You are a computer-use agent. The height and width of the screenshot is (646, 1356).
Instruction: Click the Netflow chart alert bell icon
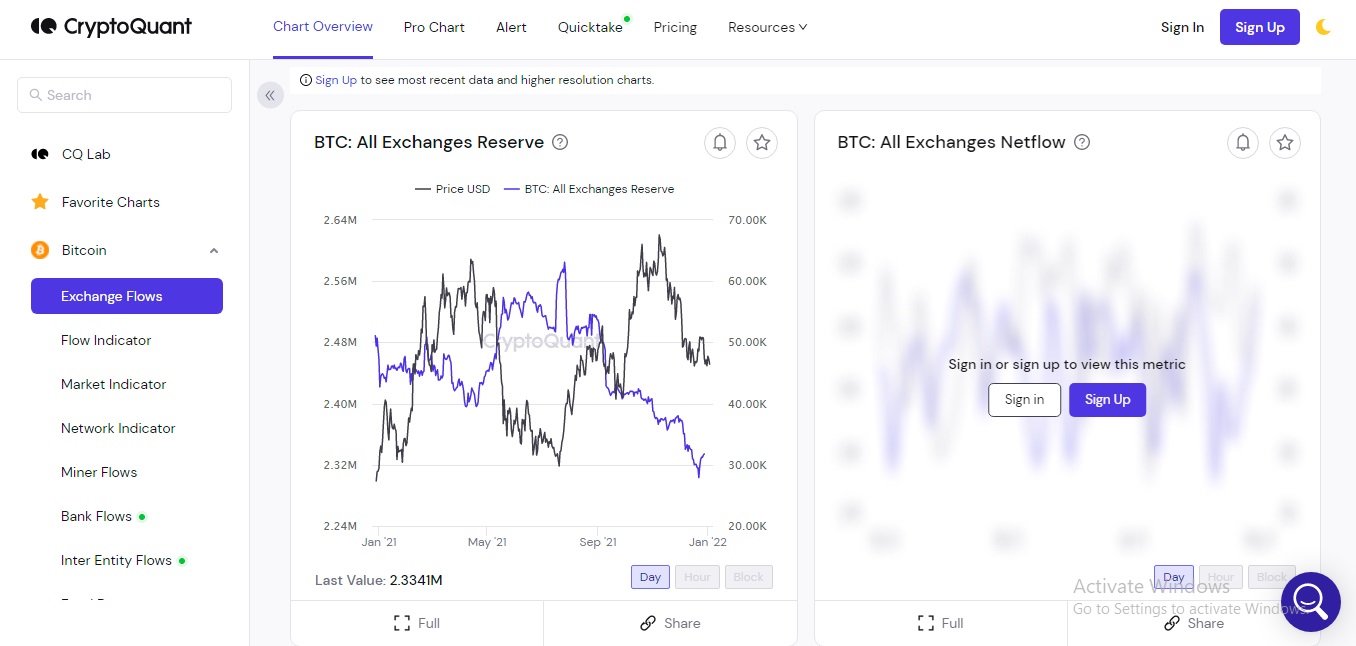[x=1243, y=143]
